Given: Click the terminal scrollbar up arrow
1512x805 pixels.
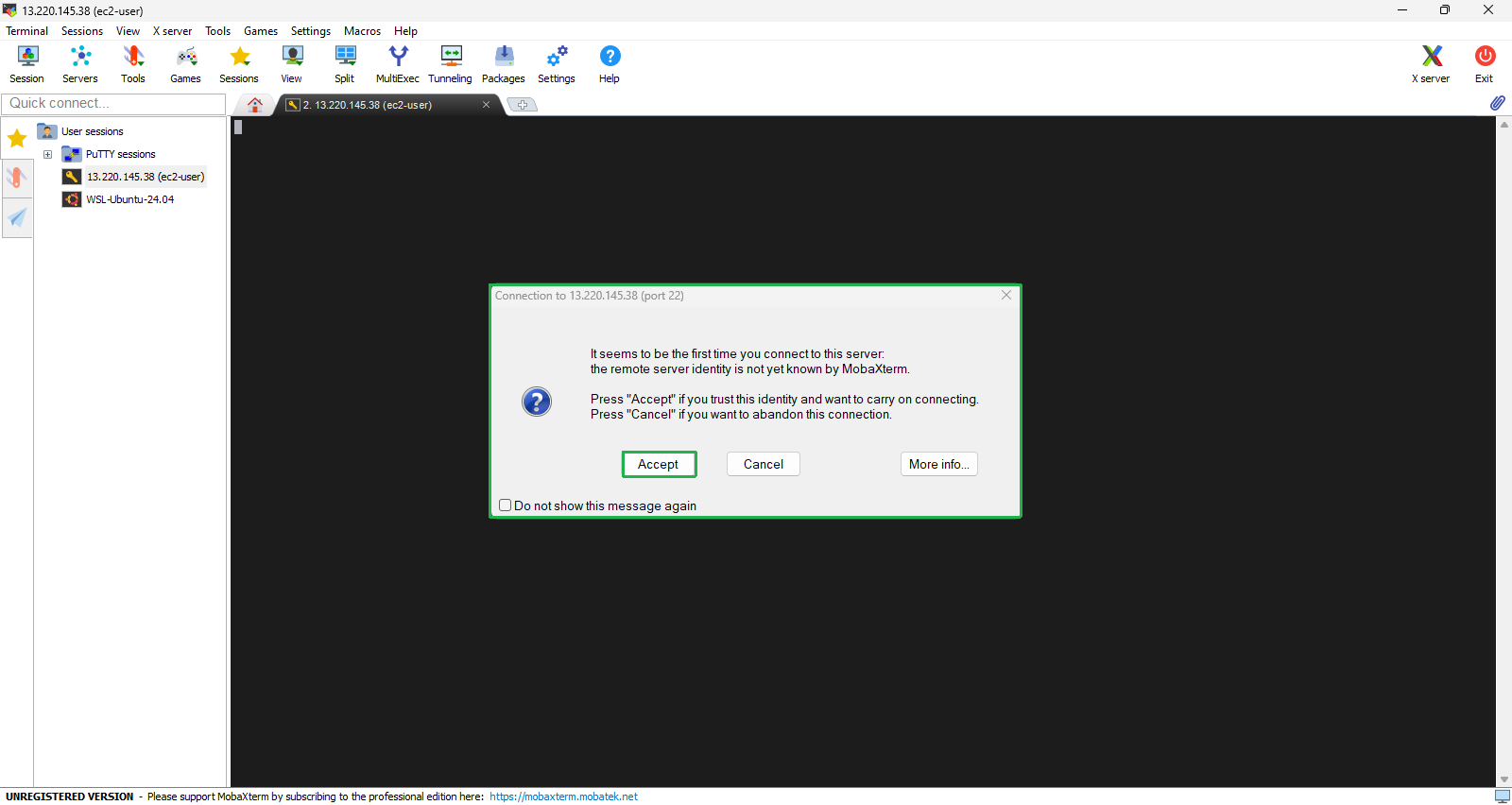Looking at the screenshot, I should [1503, 125].
